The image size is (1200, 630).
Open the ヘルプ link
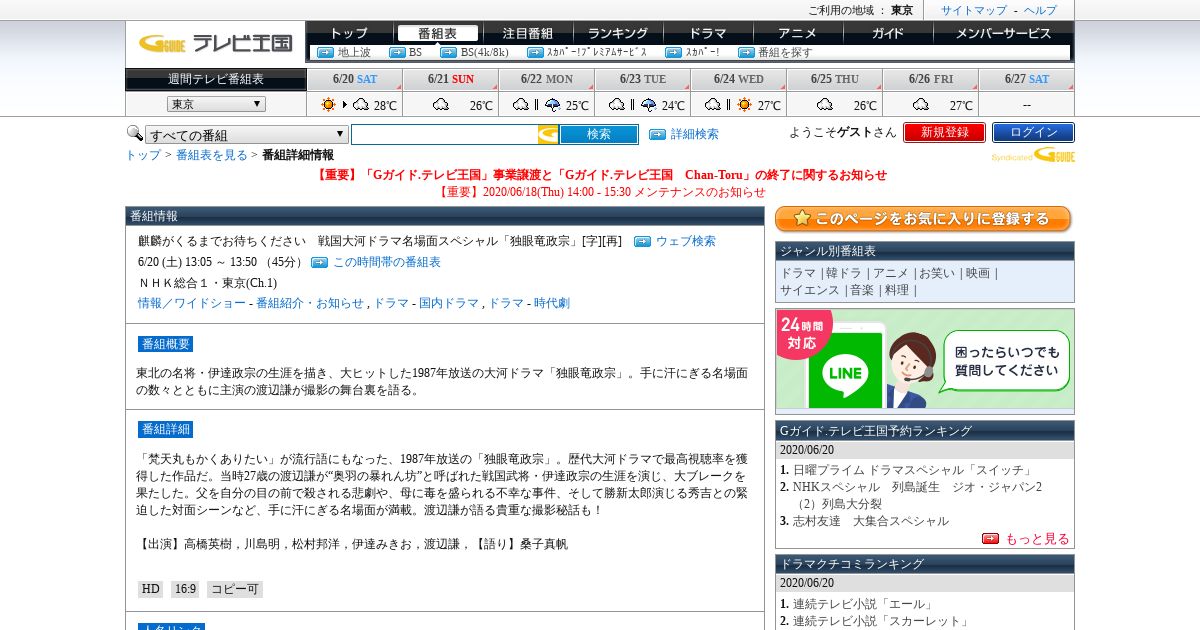[1040, 10]
